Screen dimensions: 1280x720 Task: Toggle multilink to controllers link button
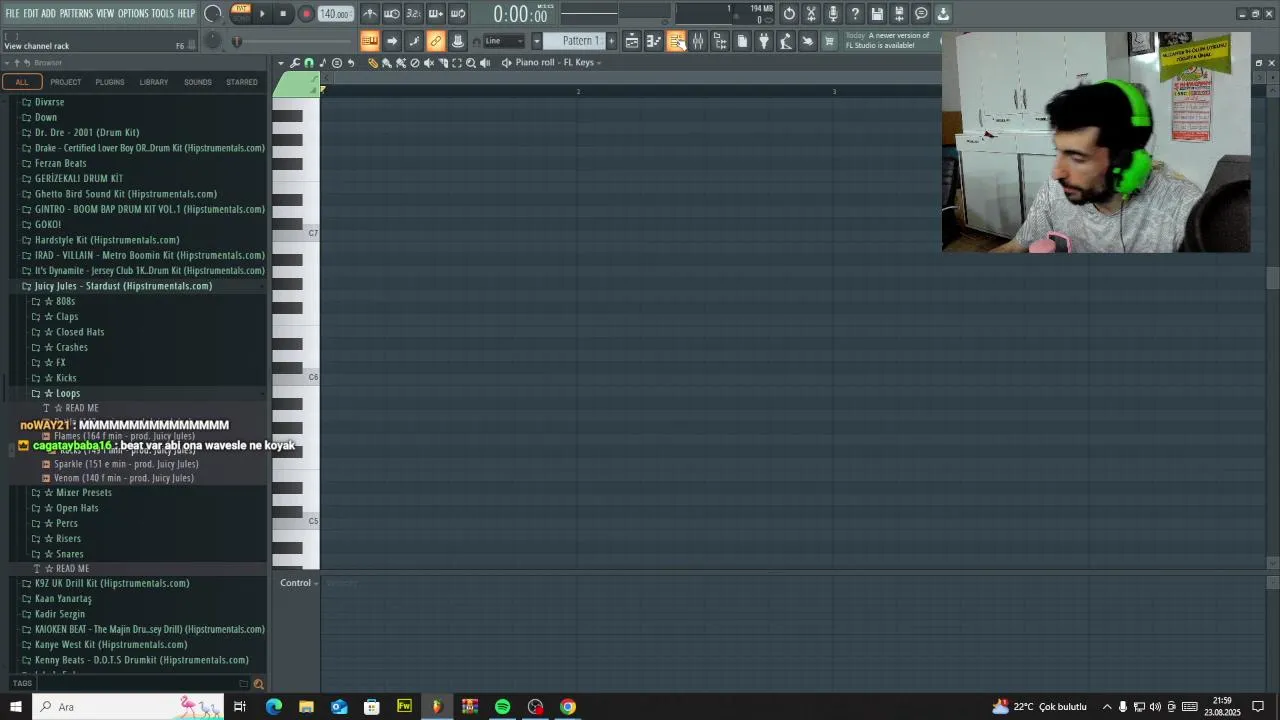(x=435, y=41)
